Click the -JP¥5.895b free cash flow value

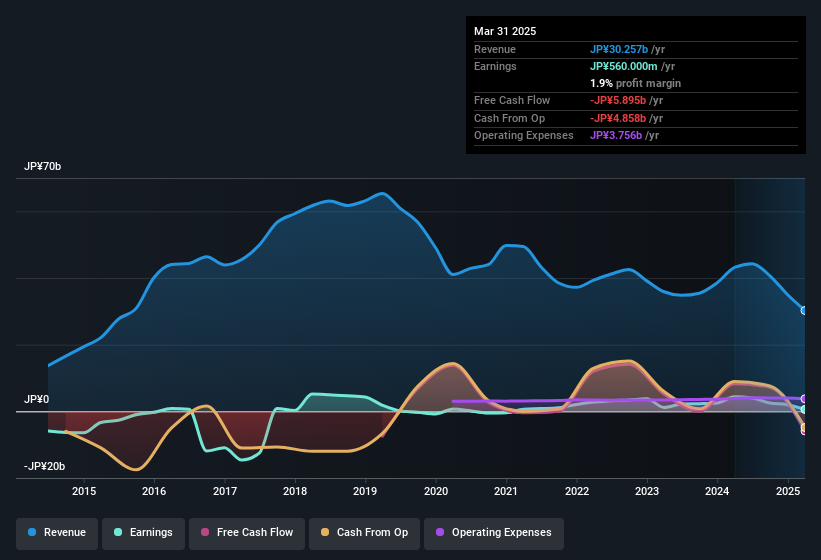coord(618,100)
